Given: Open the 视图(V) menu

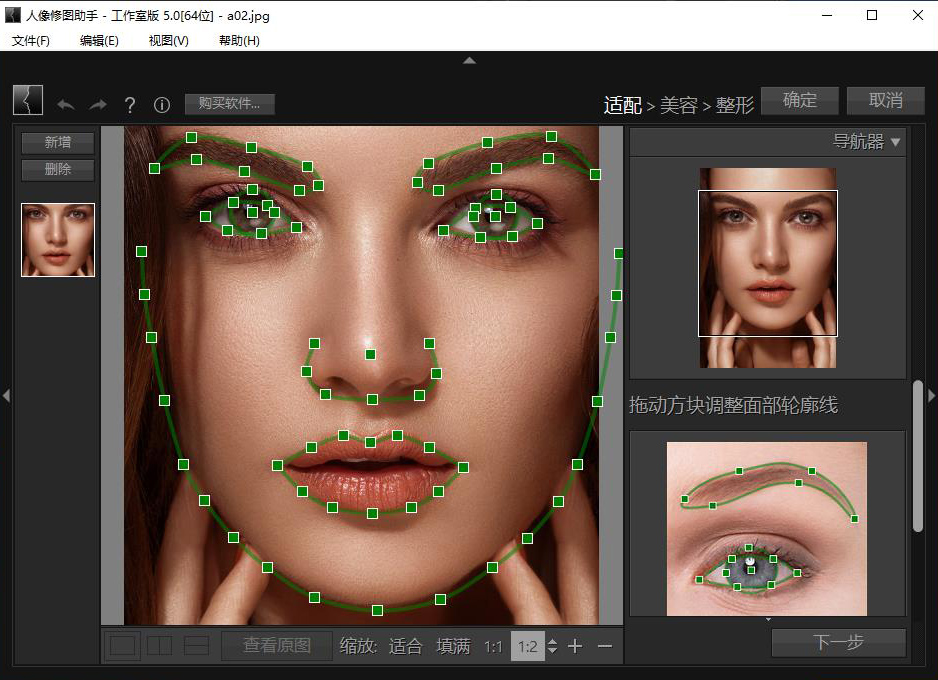Looking at the screenshot, I should pyautogui.click(x=168, y=41).
